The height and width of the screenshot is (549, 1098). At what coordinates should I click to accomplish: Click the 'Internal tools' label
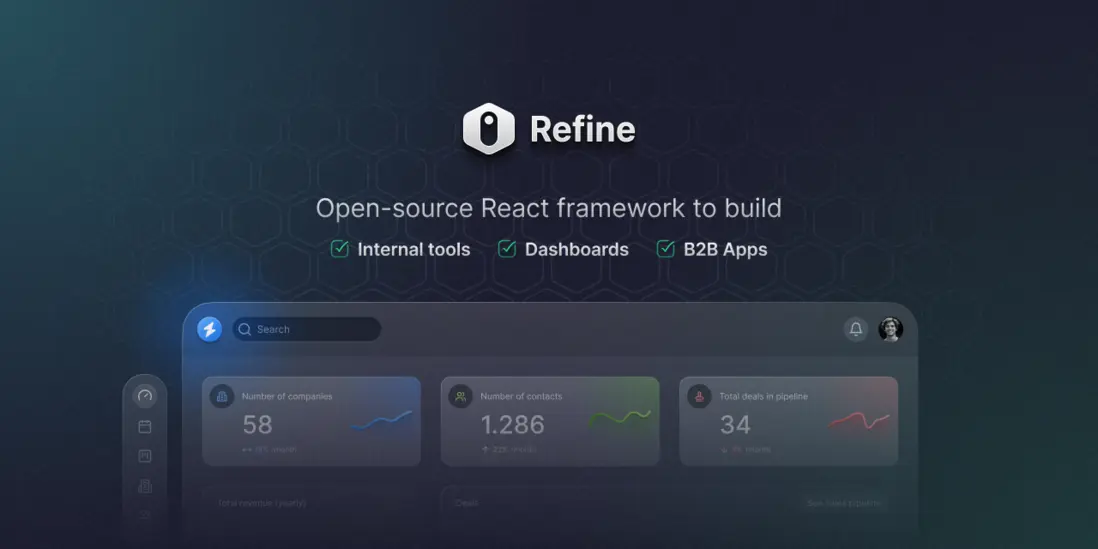(414, 249)
